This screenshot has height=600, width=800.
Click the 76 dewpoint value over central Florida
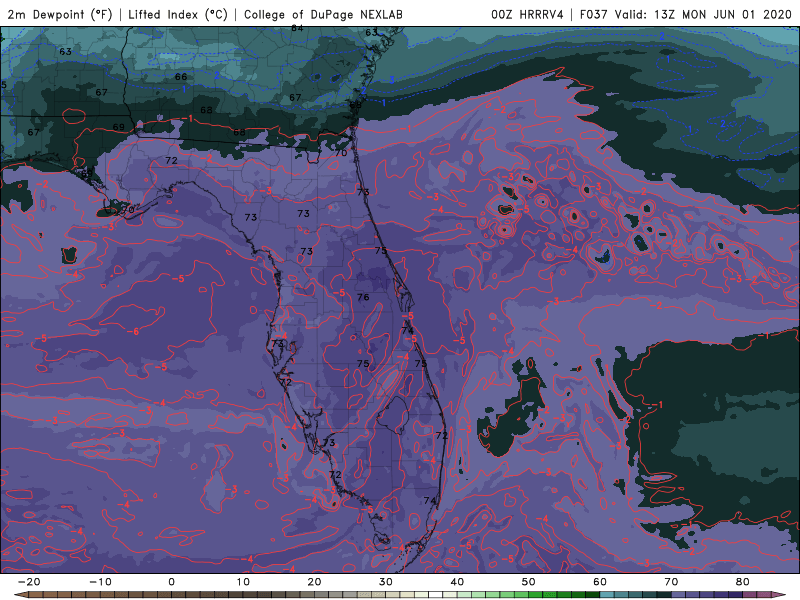(x=363, y=297)
